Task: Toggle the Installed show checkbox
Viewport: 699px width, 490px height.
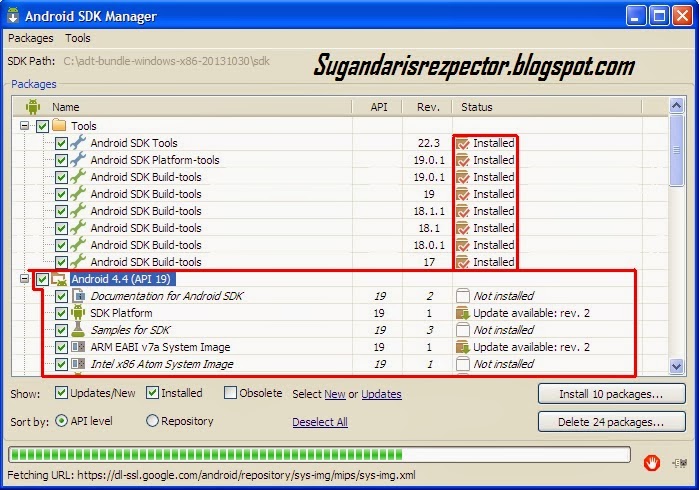Action: (152, 393)
